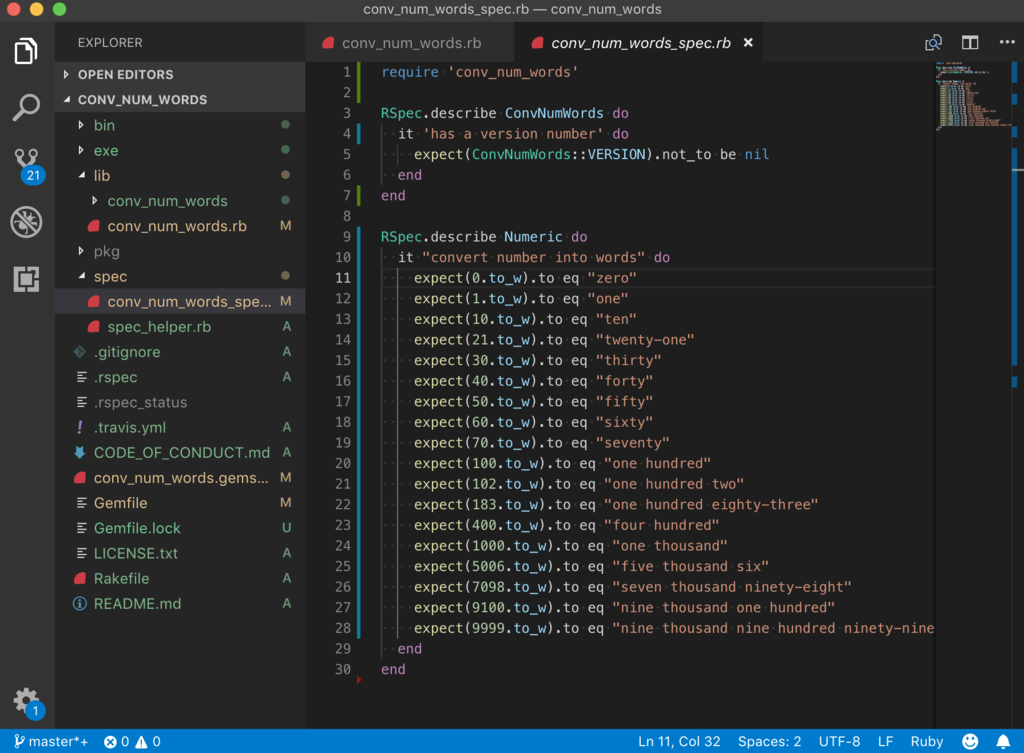Viewport: 1024px width, 753px height.
Task: Click line number 9 in the gutter
Action: click(x=346, y=236)
